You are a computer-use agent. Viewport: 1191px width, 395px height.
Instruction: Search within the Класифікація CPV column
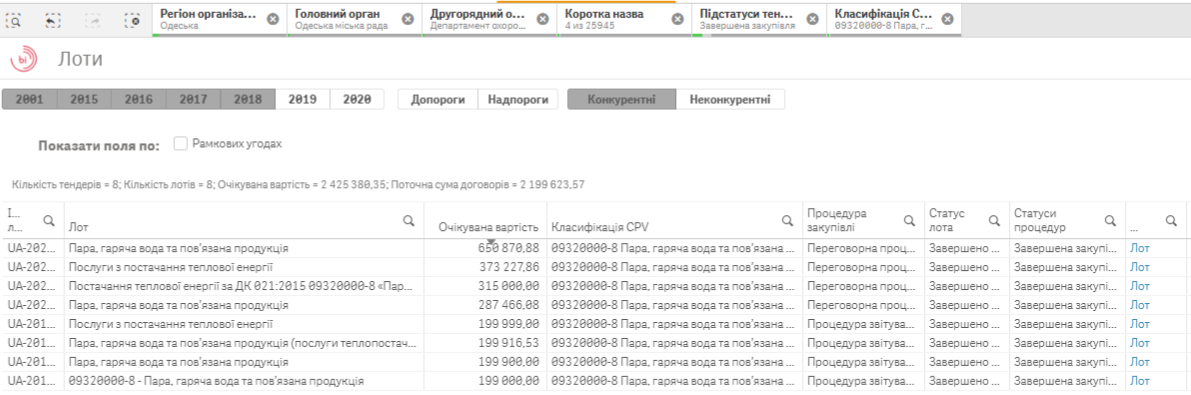pos(788,220)
